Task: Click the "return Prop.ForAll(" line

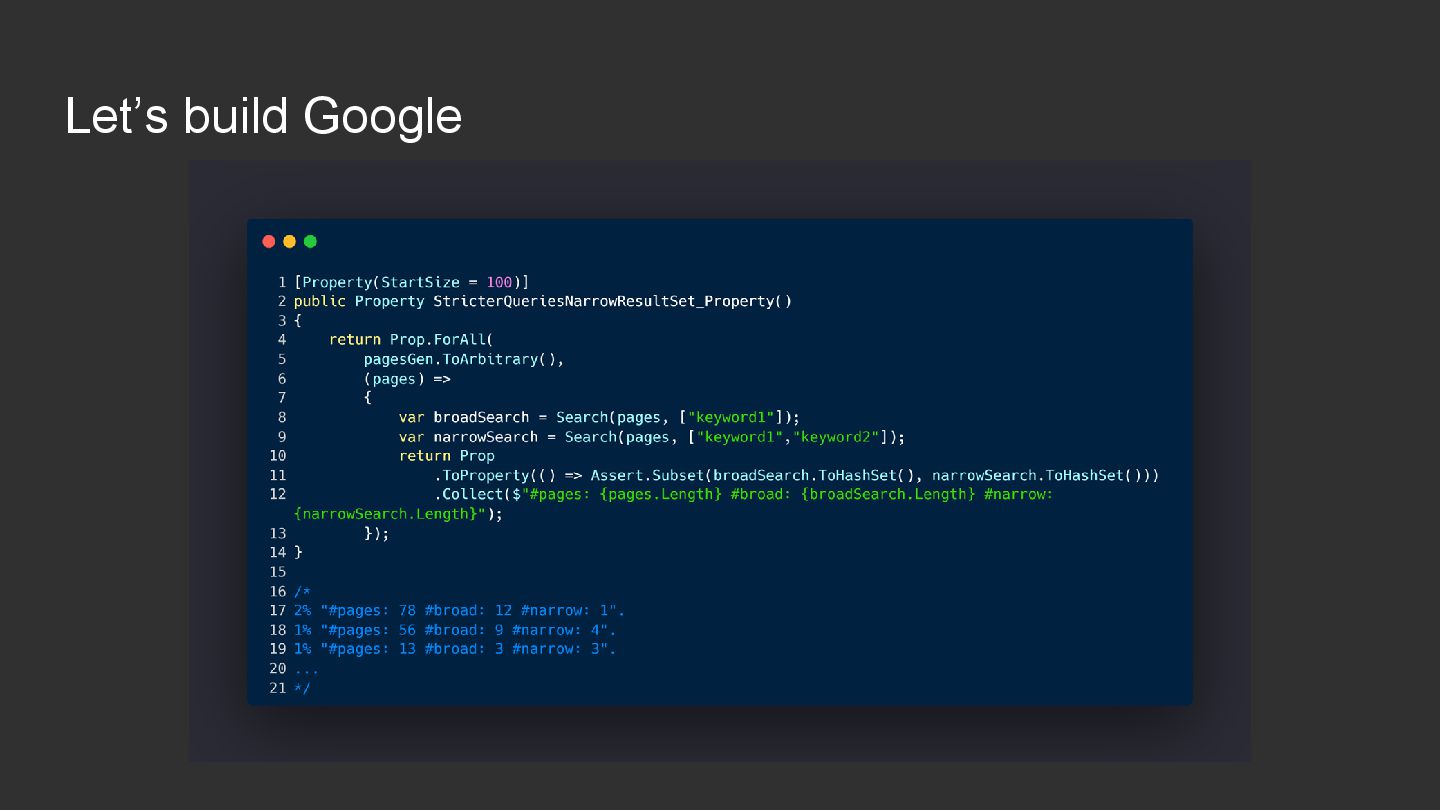Action: click(411, 339)
